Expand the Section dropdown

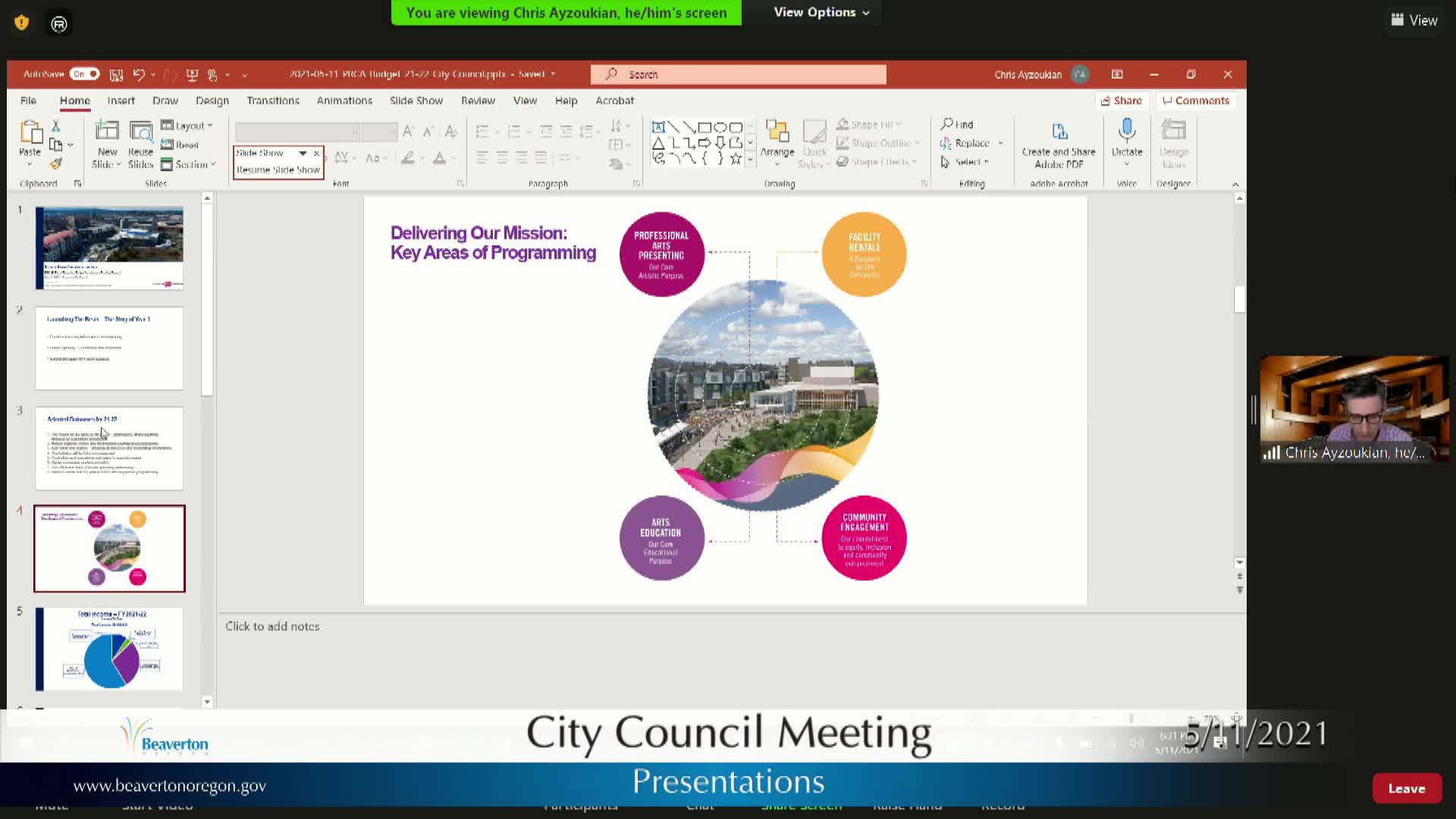point(188,164)
